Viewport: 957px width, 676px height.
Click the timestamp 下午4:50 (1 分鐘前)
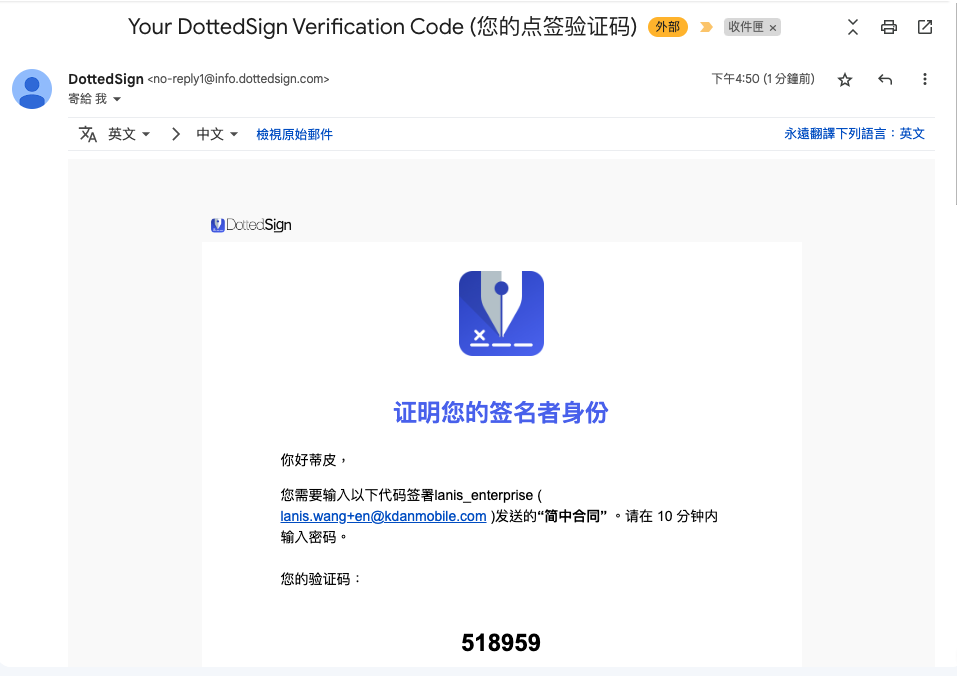[763, 79]
